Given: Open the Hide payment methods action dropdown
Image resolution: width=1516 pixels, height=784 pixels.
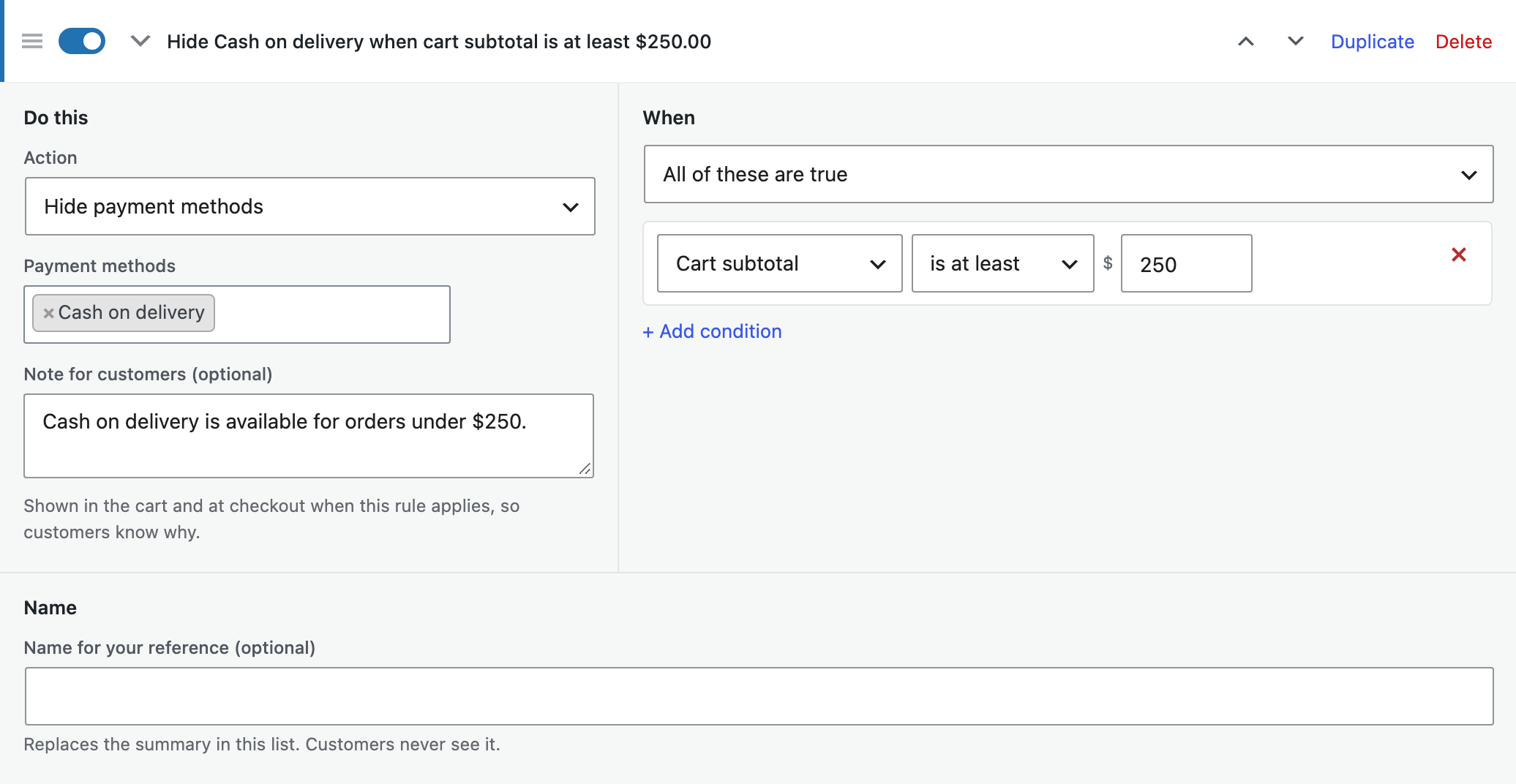Looking at the screenshot, I should point(310,206).
